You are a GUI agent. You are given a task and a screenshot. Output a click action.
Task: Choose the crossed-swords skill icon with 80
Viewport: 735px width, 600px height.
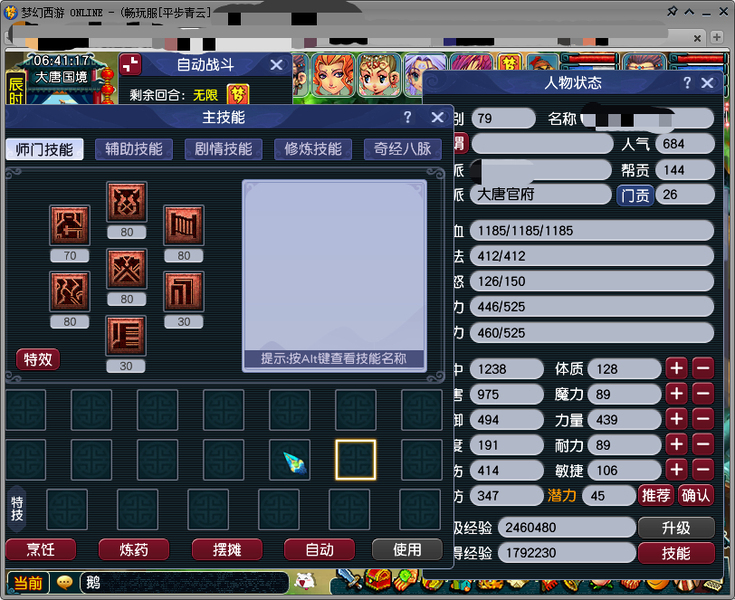click(127, 269)
